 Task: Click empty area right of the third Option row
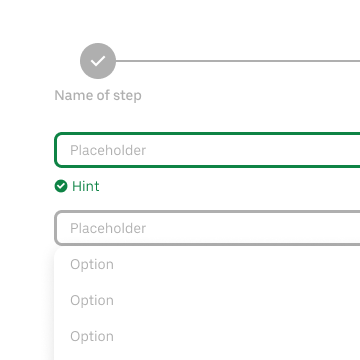[x=237, y=336]
